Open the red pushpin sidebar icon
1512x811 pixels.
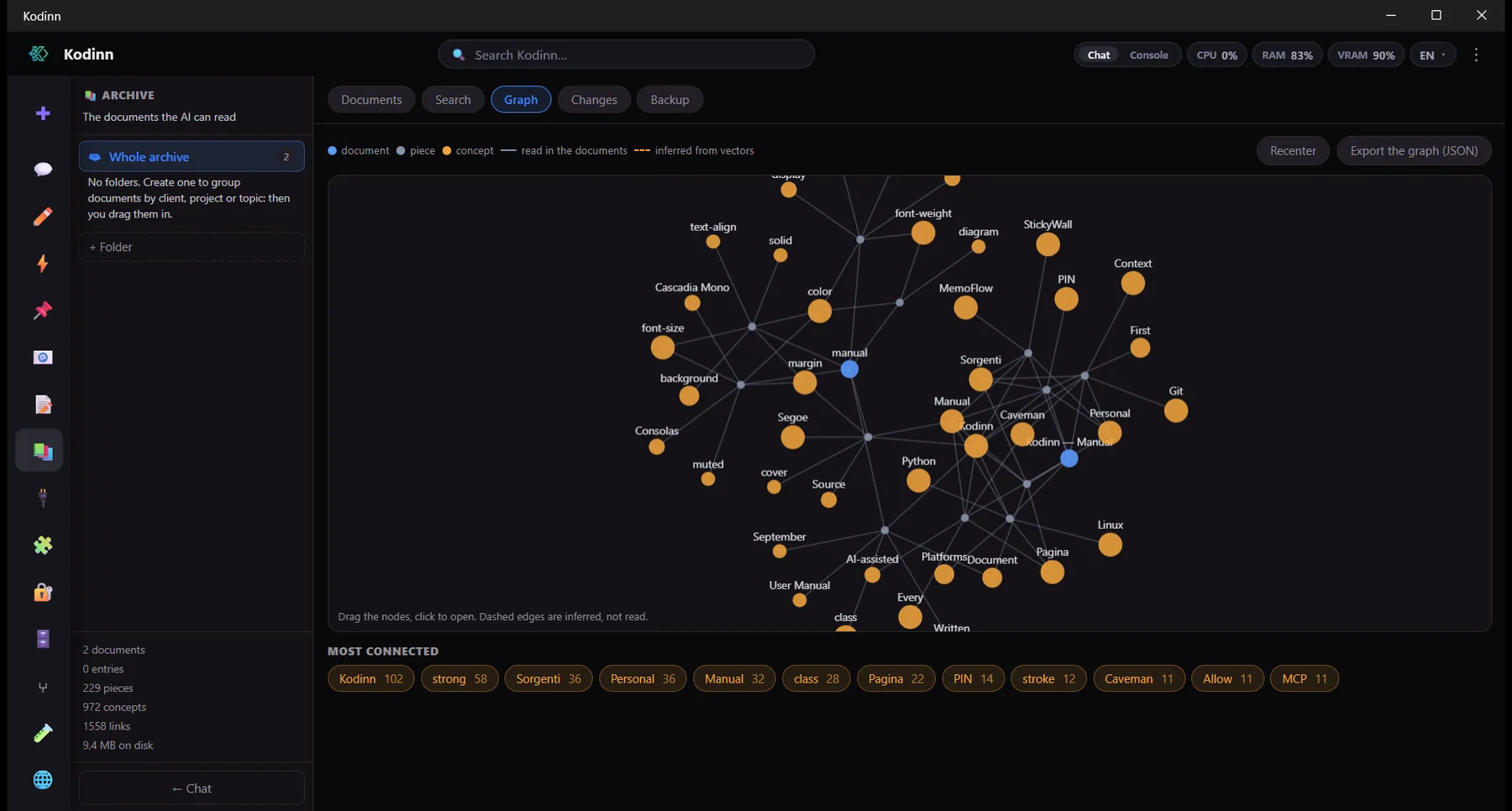pos(43,311)
